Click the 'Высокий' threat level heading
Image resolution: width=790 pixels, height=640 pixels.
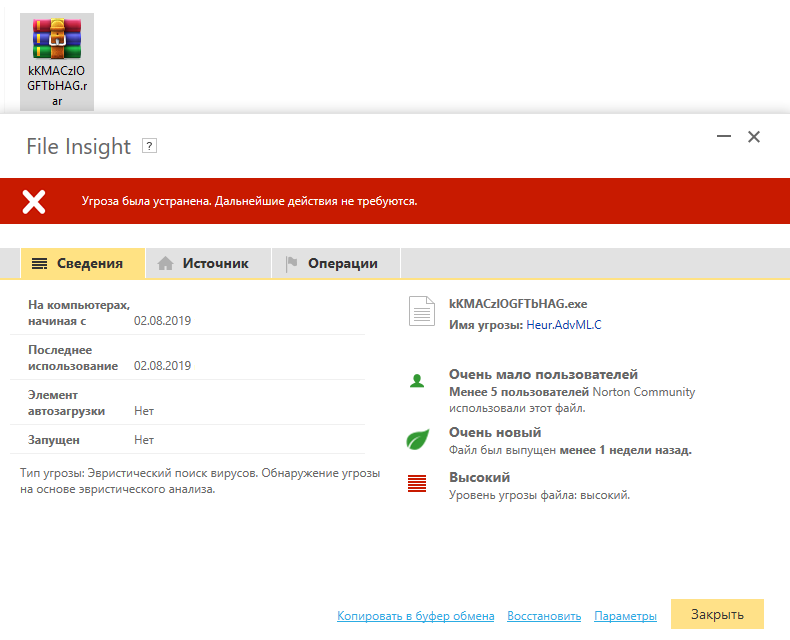479,477
